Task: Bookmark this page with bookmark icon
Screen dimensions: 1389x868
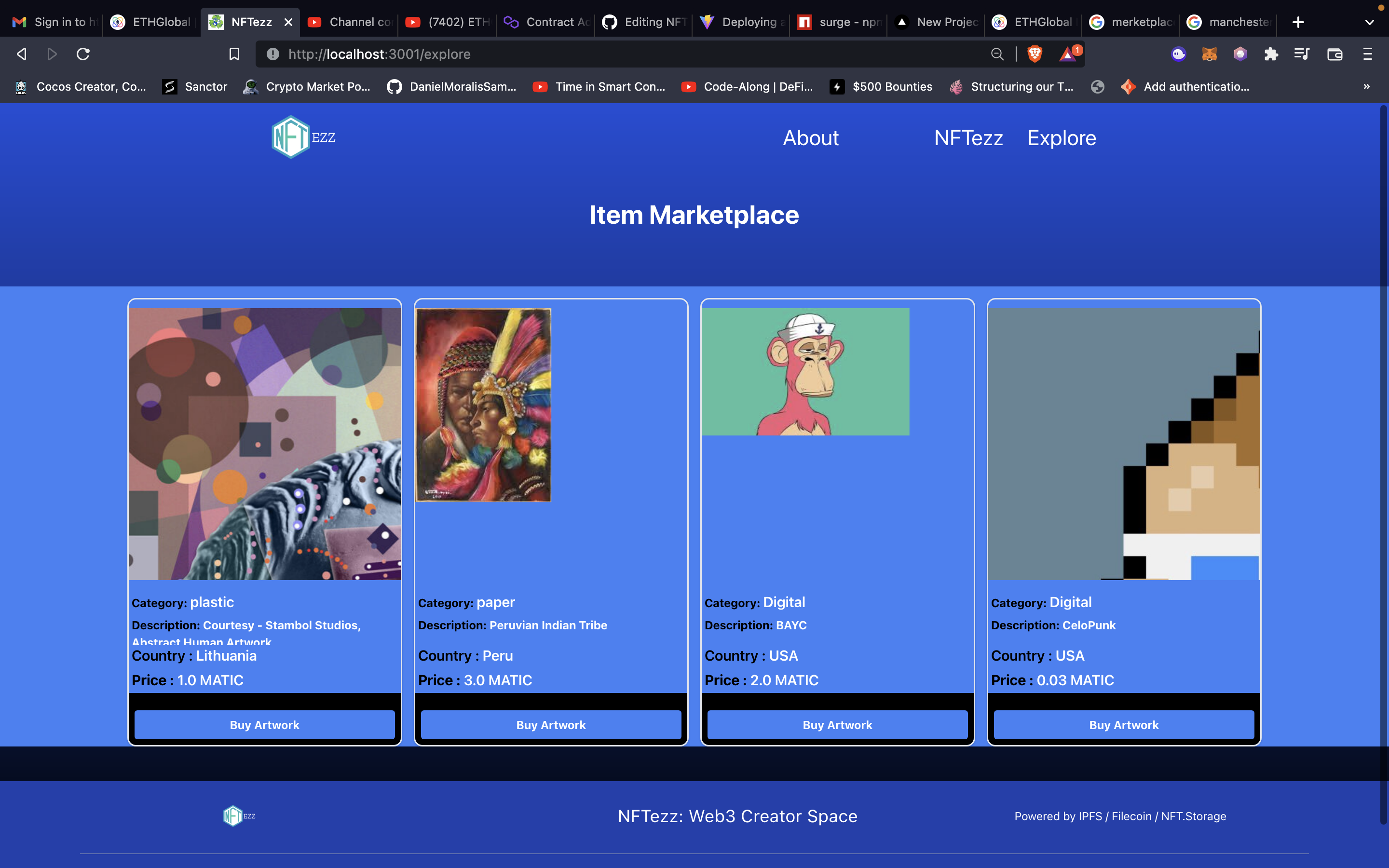Action: tap(234, 54)
